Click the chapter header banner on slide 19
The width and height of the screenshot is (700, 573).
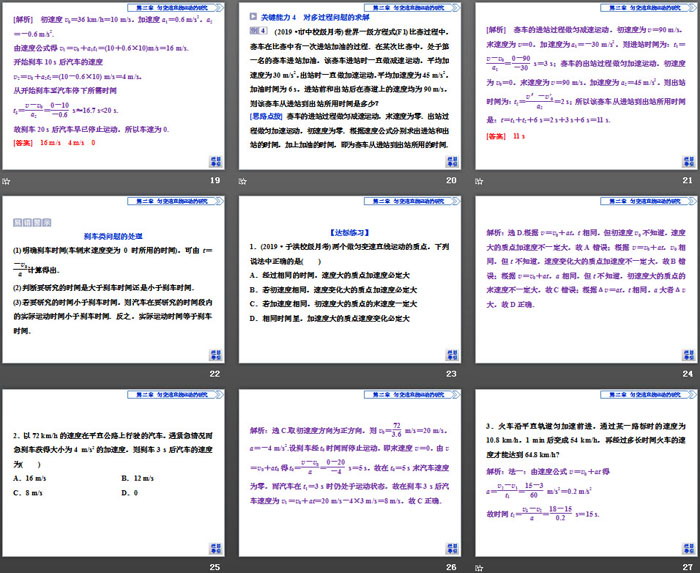click(x=175, y=8)
